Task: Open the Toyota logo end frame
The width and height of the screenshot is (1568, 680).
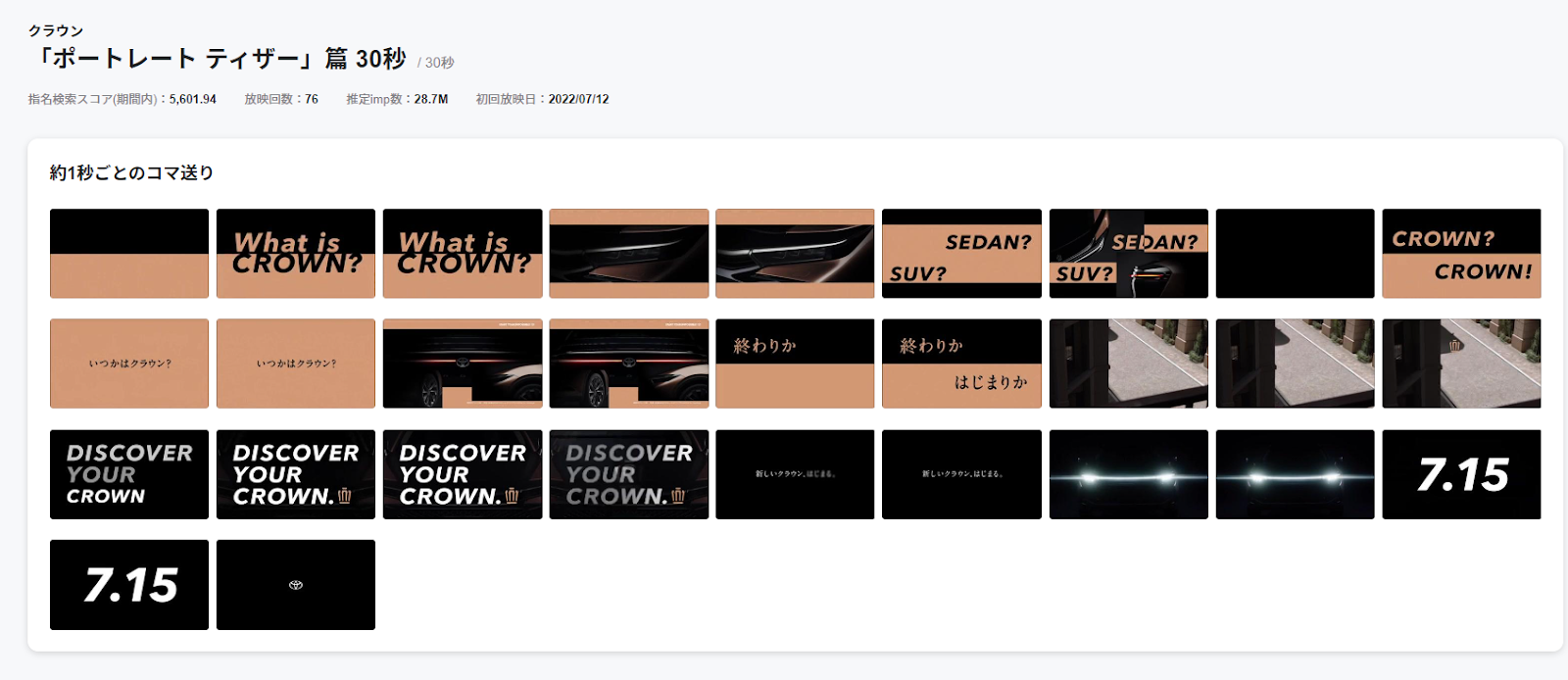Action: pyautogui.click(x=296, y=585)
